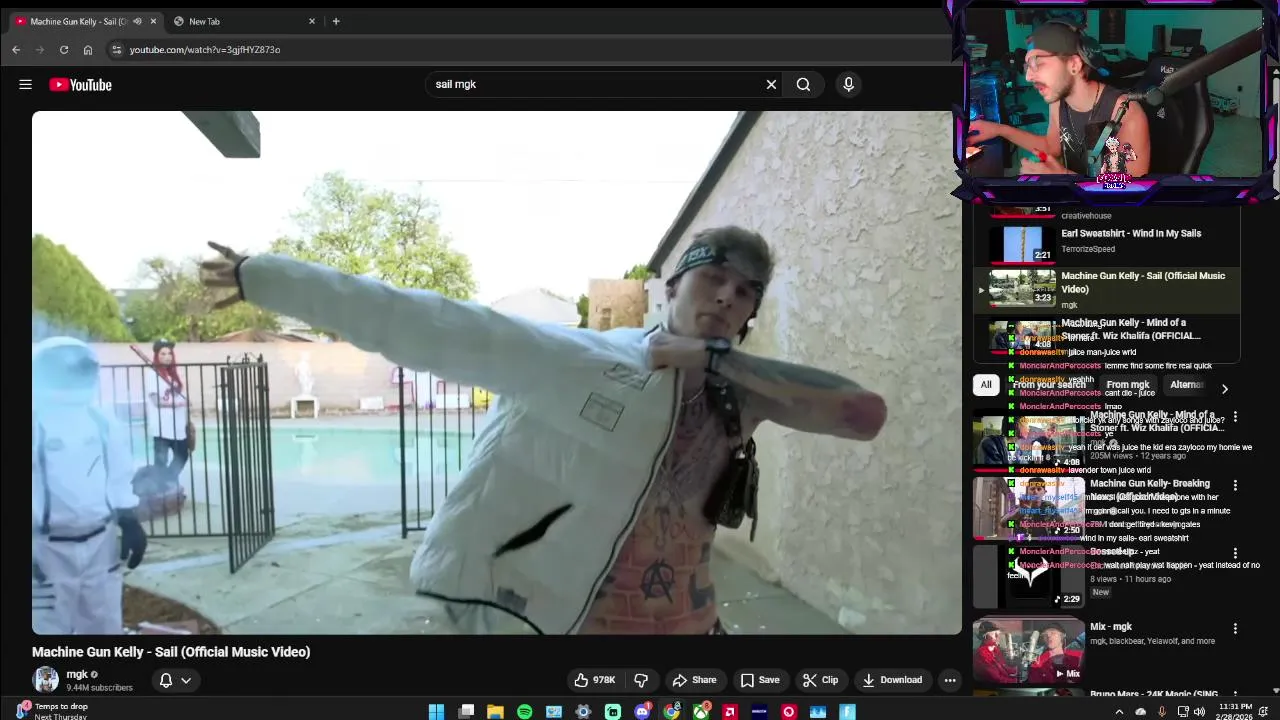Open options for Mix - mgk
The image size is (1280, 720).
point(1235,629)
